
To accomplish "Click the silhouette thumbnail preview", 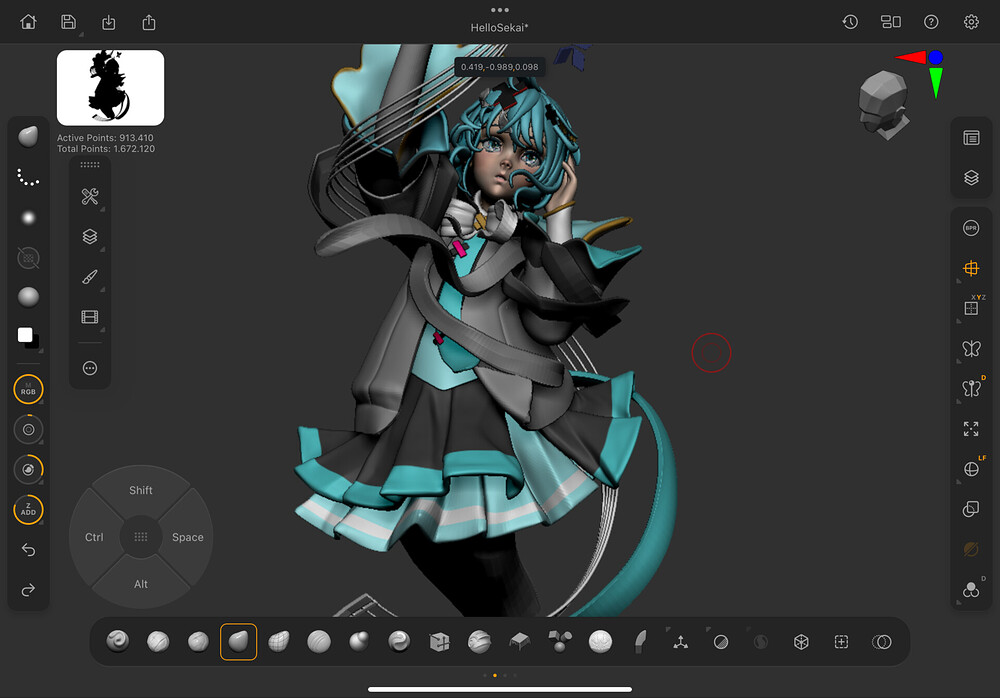I will [x=110, y=87].
